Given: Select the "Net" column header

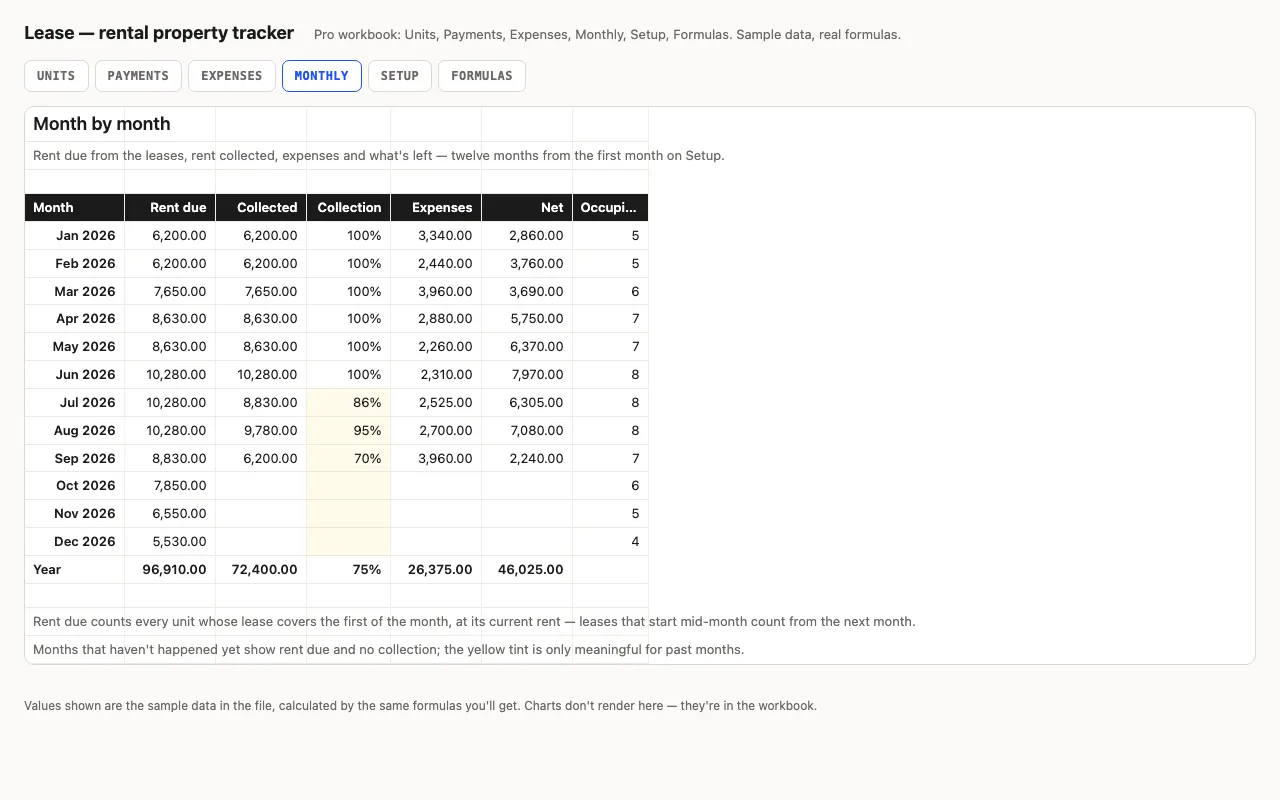Looking at the screenshot, I should pyautogui.click(x=527, y=208).
